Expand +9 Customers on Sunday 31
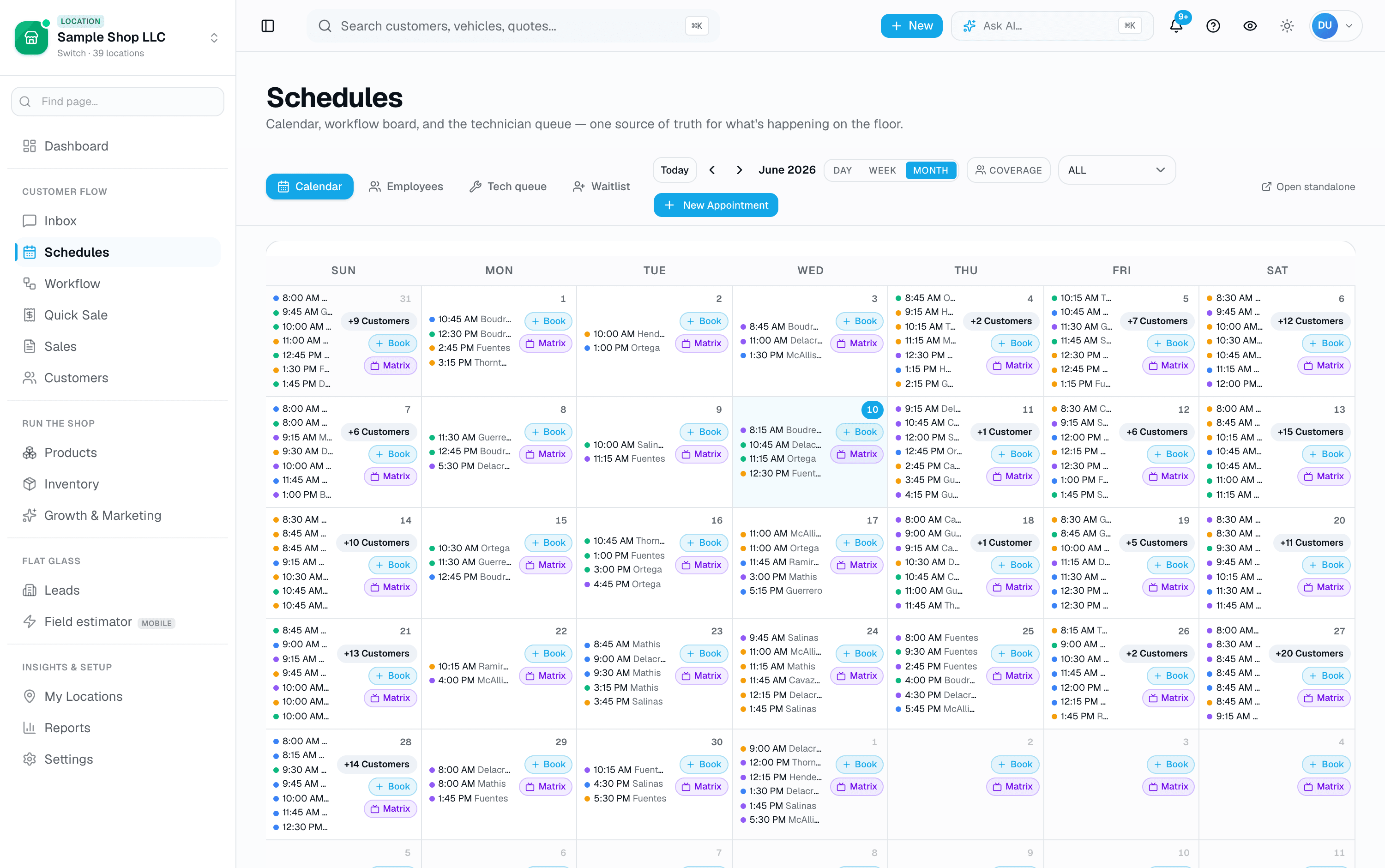 378,321
